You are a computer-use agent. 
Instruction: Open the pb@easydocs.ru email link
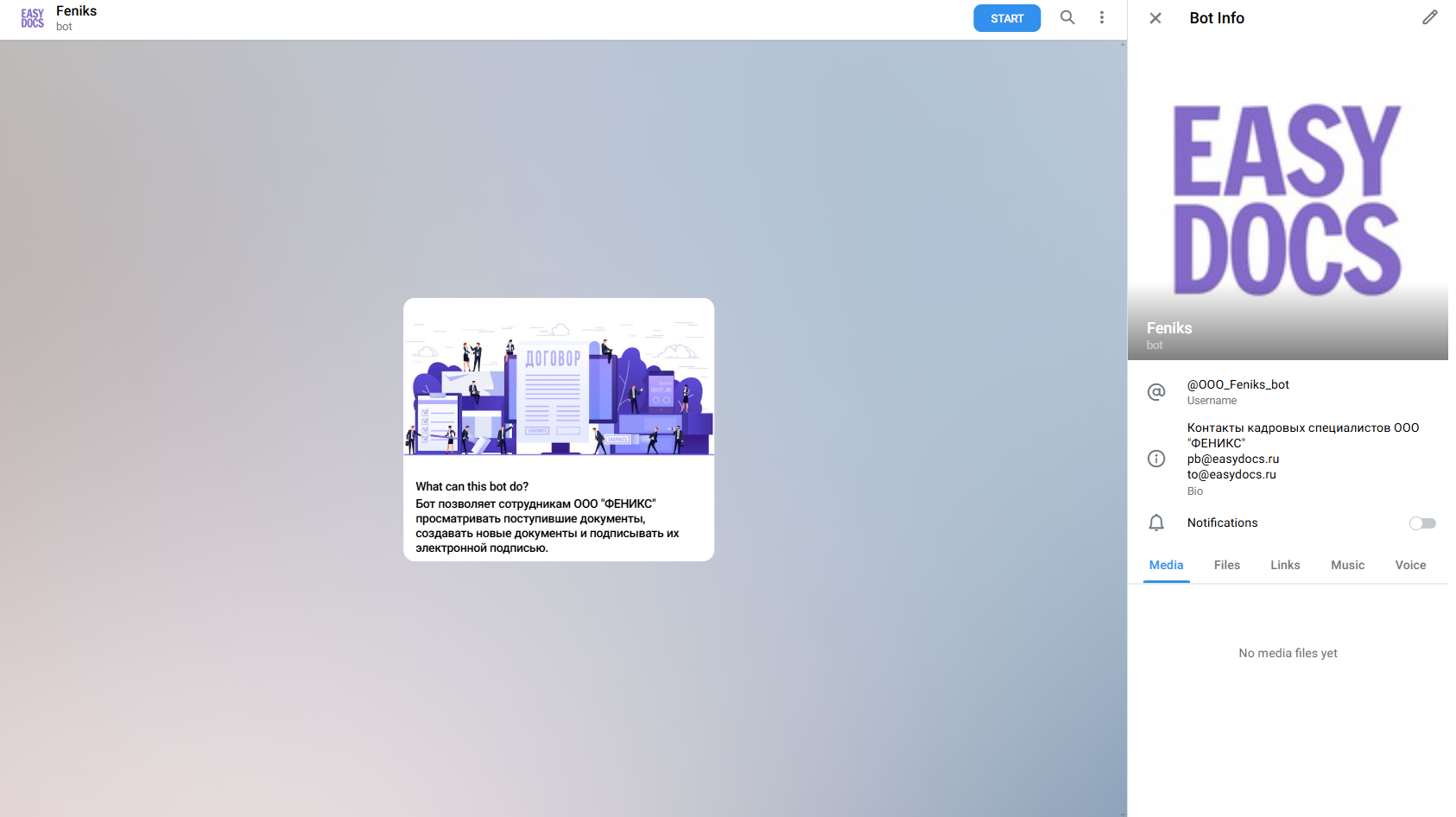coord(1232,459)
